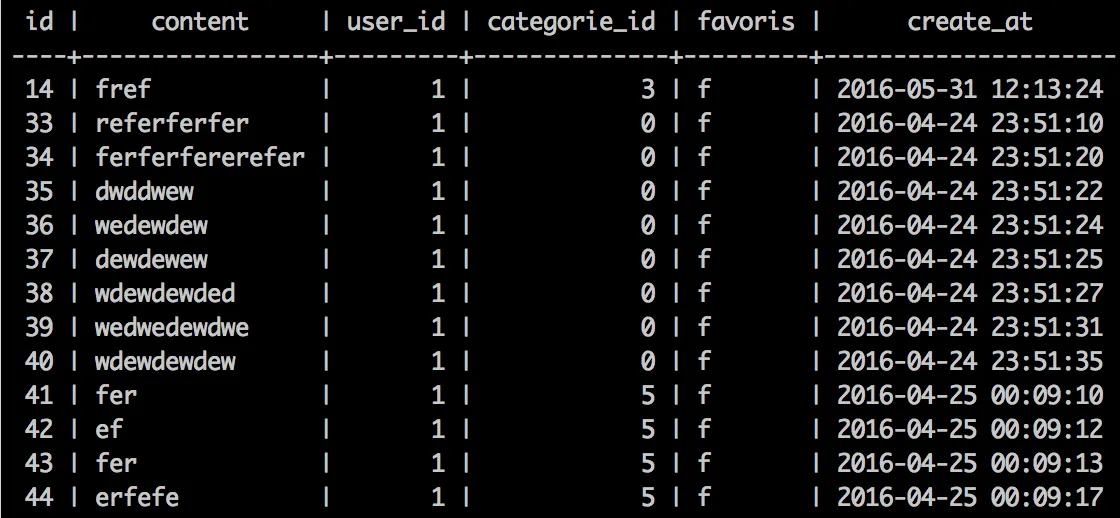Image resolution: width=1120 pixels, height=518 pixels.
Task: Click the content value 'ferferfererefer'
Action: click(200, 156)
